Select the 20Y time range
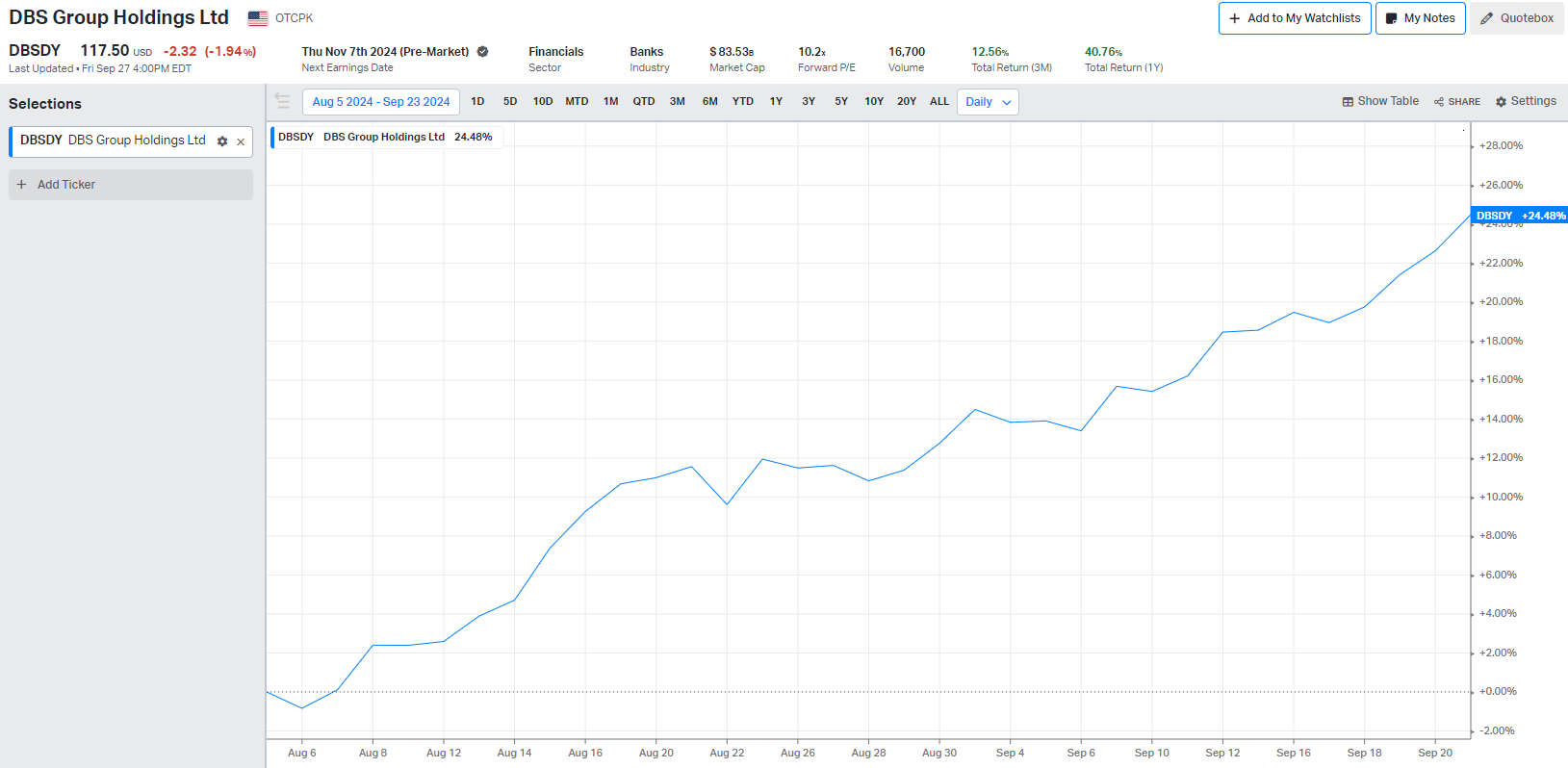 point(907,102)
